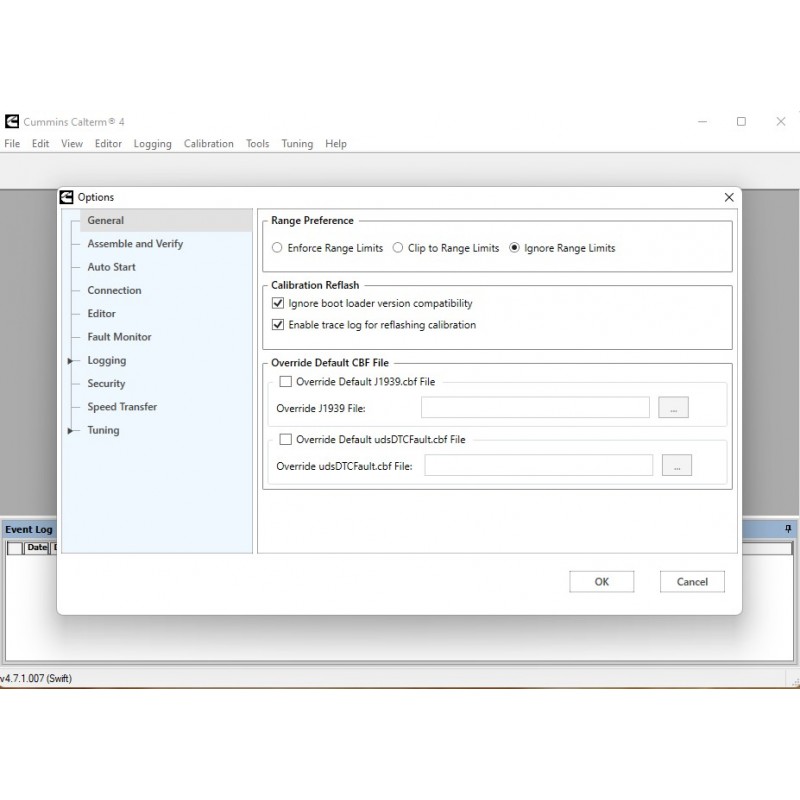800x800 pixels.
Task: Click the Override J1939 File text field
Action: 535,408
